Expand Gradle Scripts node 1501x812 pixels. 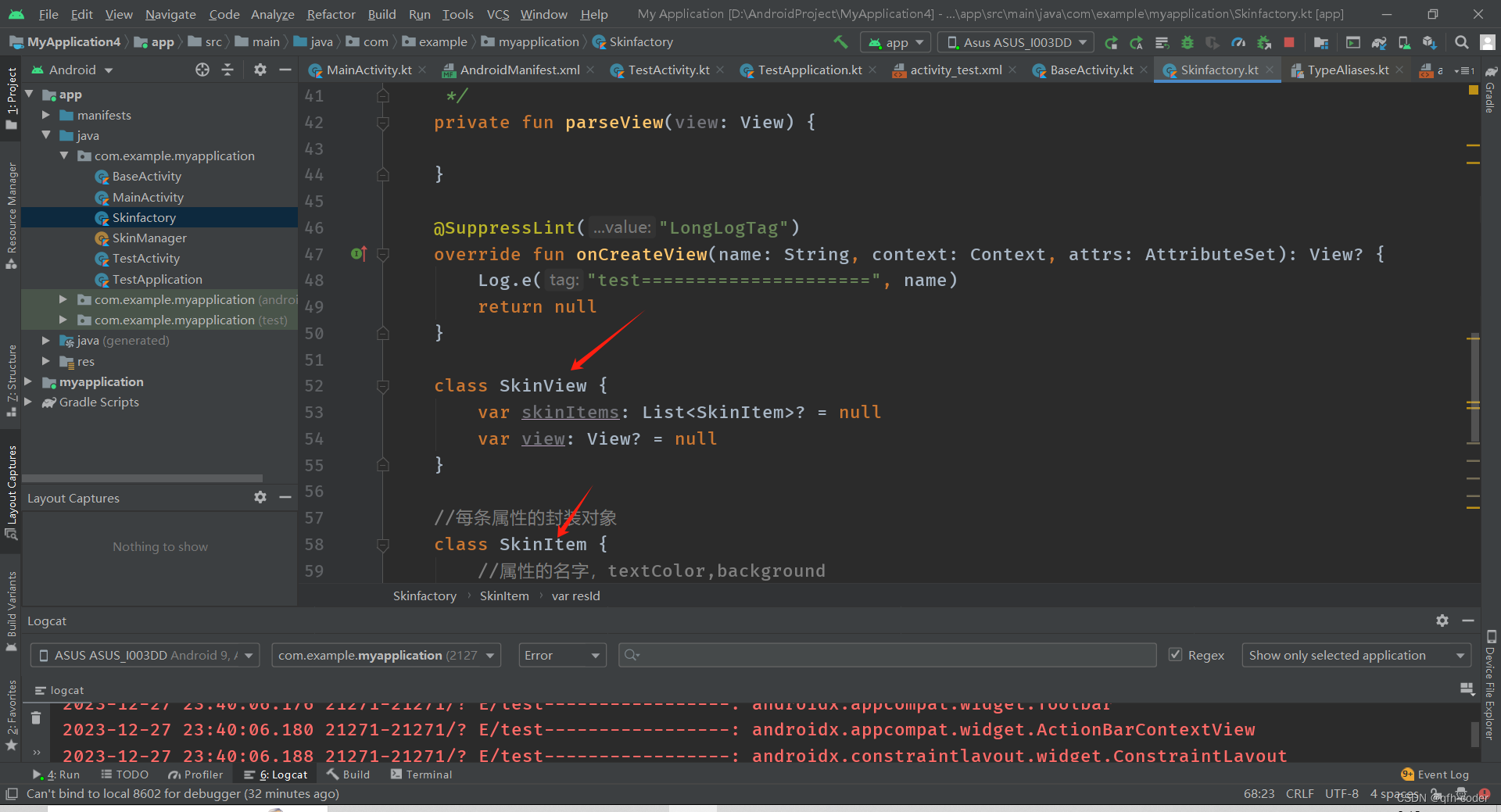[x=28, y=402]
